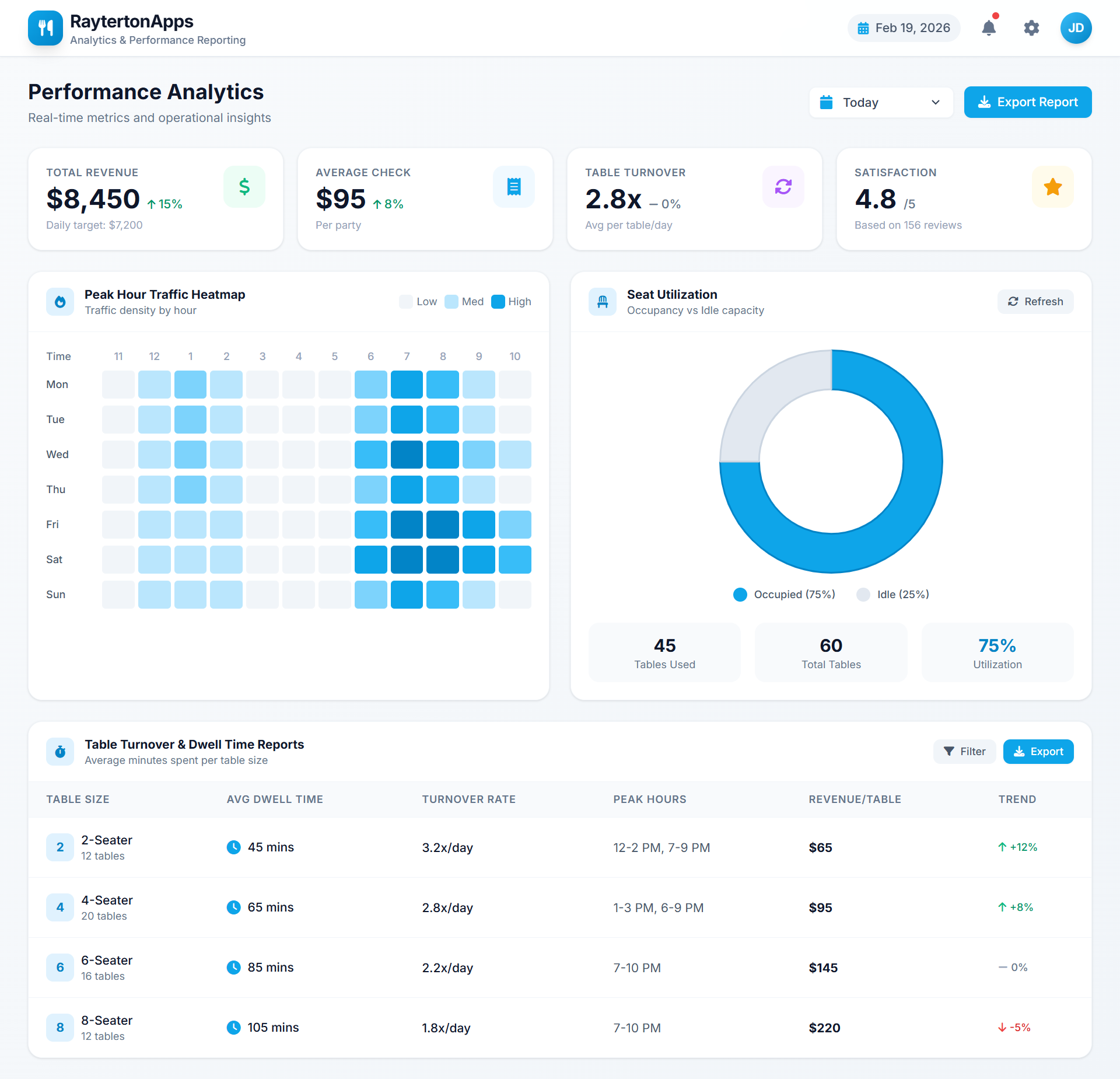Open the settings gear
The image size is (1120, 1079).
click(x=1031, y=28)
